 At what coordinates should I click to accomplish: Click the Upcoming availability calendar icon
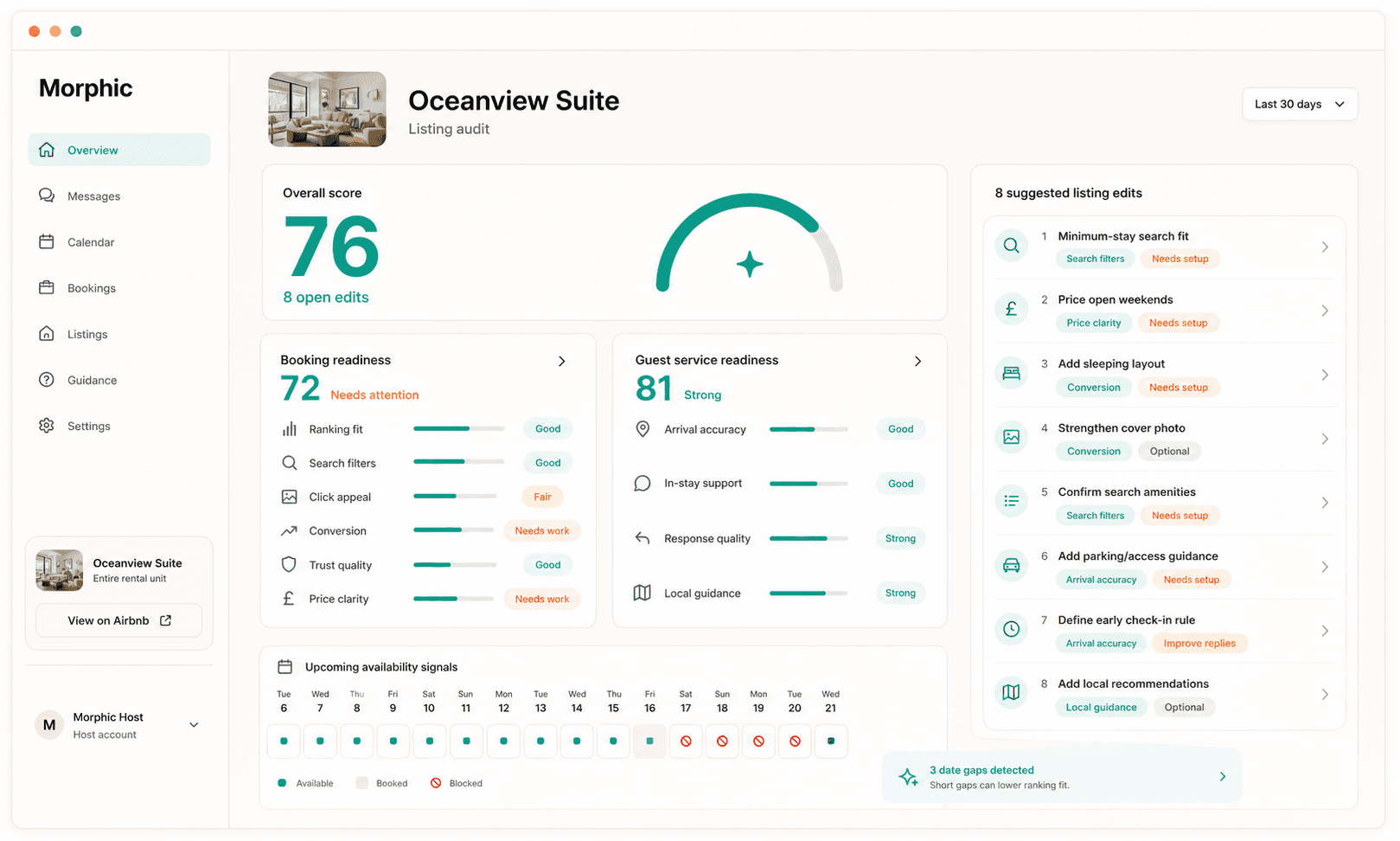coord(284,666)
